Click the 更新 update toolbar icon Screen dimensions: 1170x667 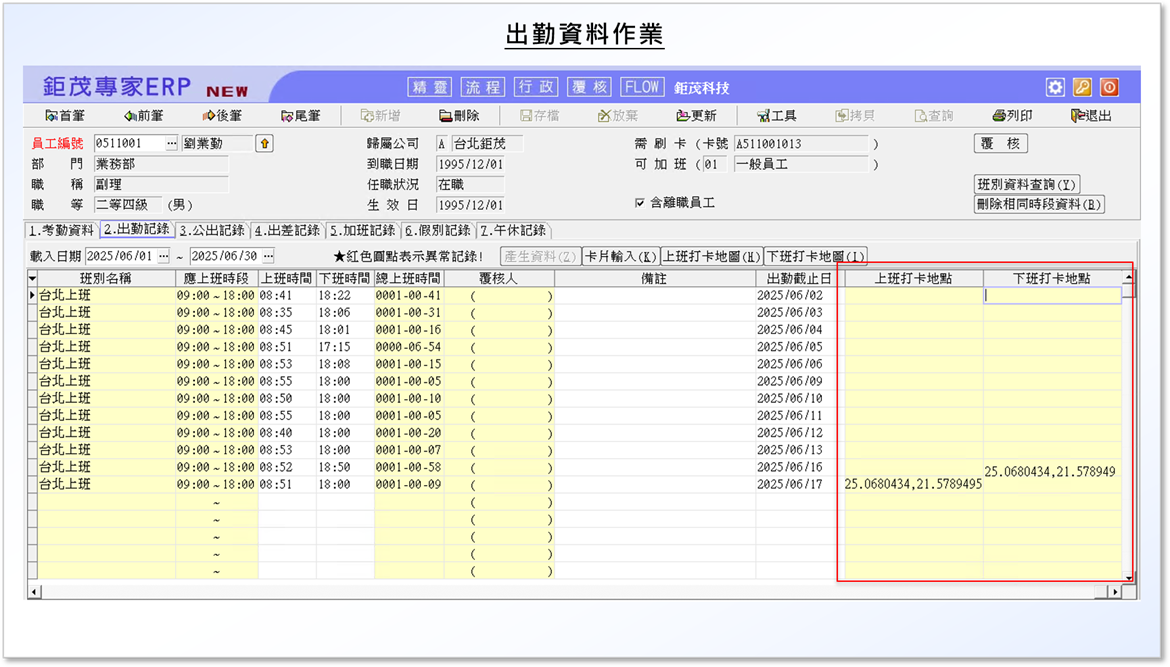pos(696,116)
